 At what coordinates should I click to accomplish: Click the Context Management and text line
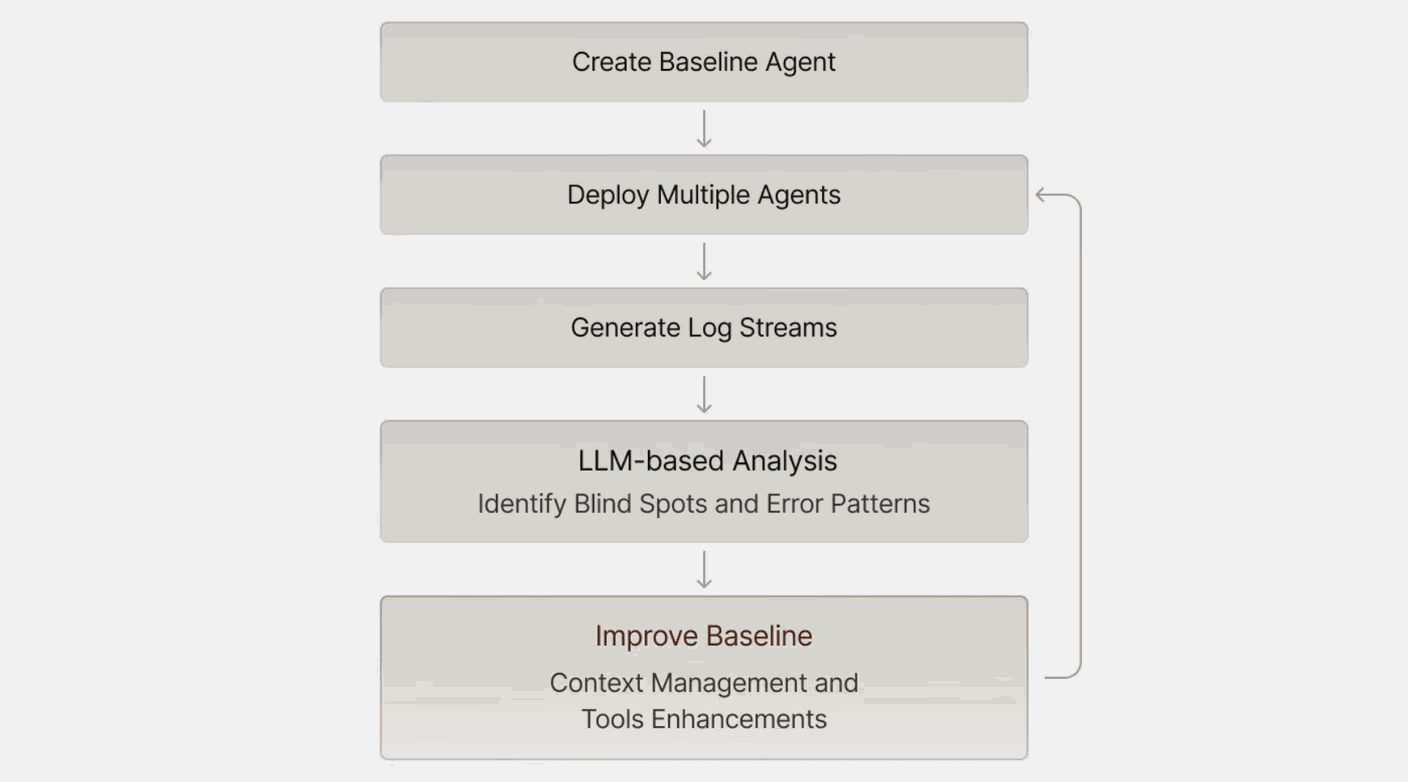(703, 683)
